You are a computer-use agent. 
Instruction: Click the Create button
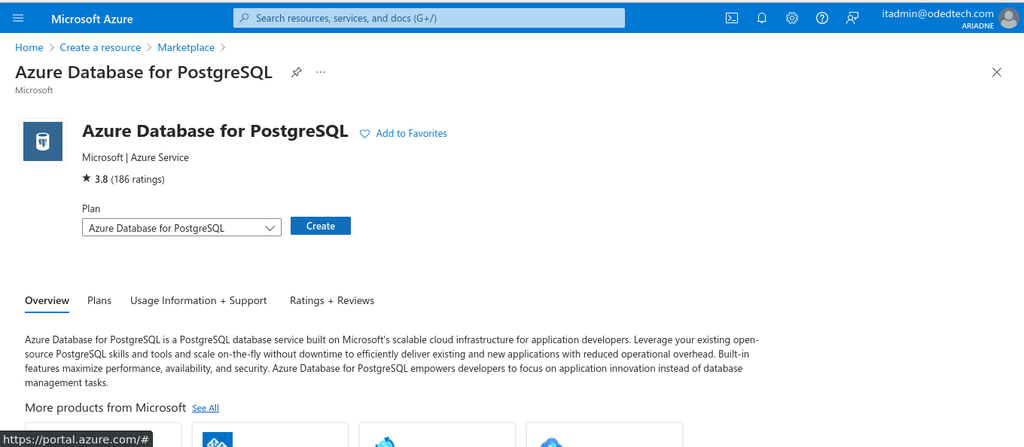tap(321, 226)
